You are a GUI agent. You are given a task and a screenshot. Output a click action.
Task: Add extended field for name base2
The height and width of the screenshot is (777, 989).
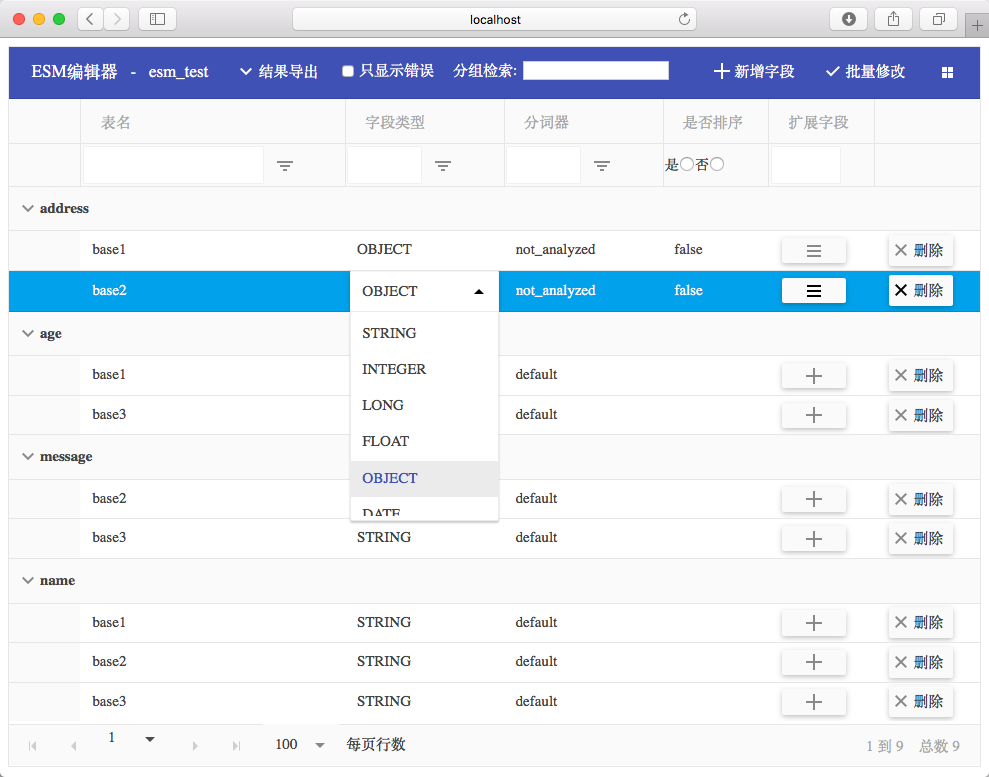[x=814, y=662]
